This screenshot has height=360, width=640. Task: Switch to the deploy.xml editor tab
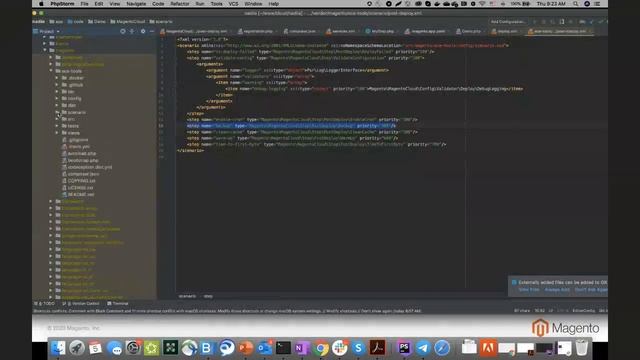click(x=505, y=31)
